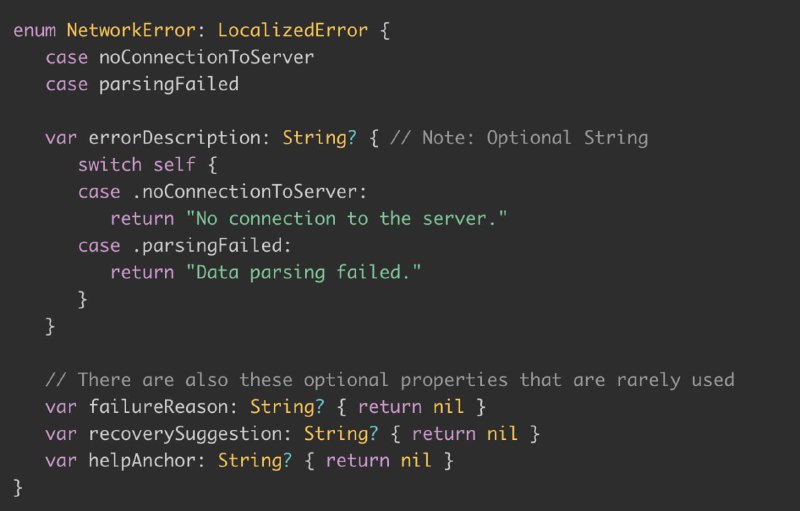Click the final closing brace of enum

point(18,488)
